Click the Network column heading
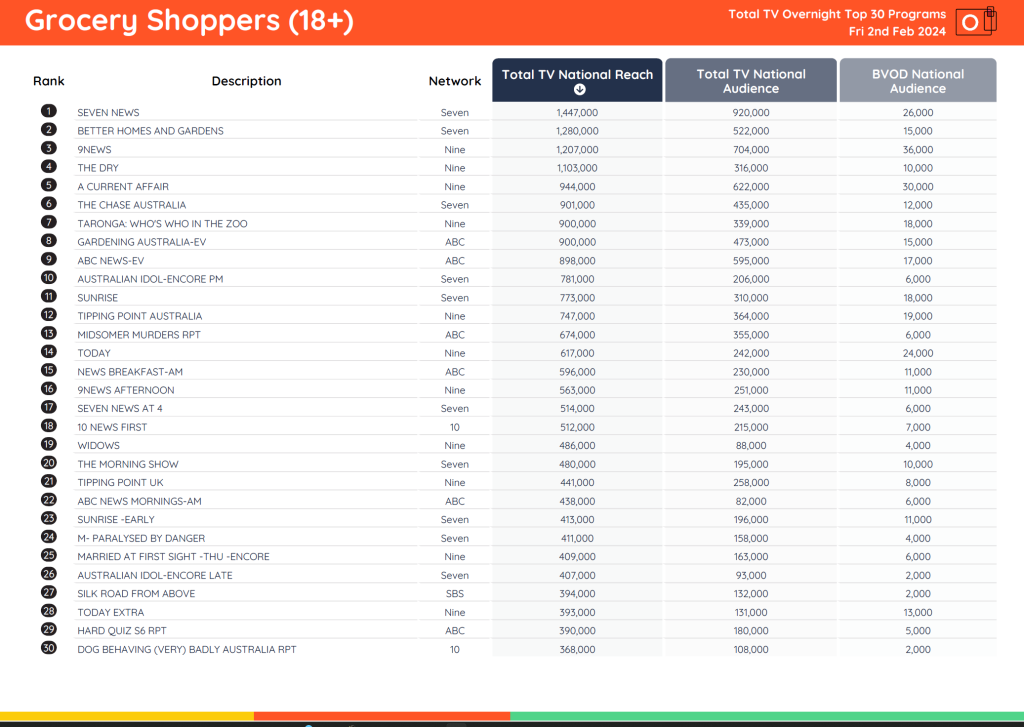1024x727 pixels. tap(455, 81)
